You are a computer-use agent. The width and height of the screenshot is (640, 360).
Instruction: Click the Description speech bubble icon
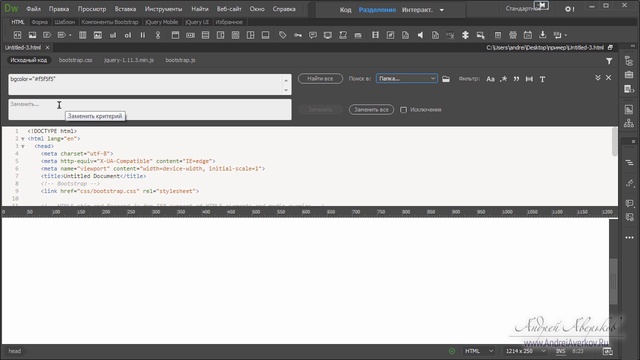pos(313,36)
